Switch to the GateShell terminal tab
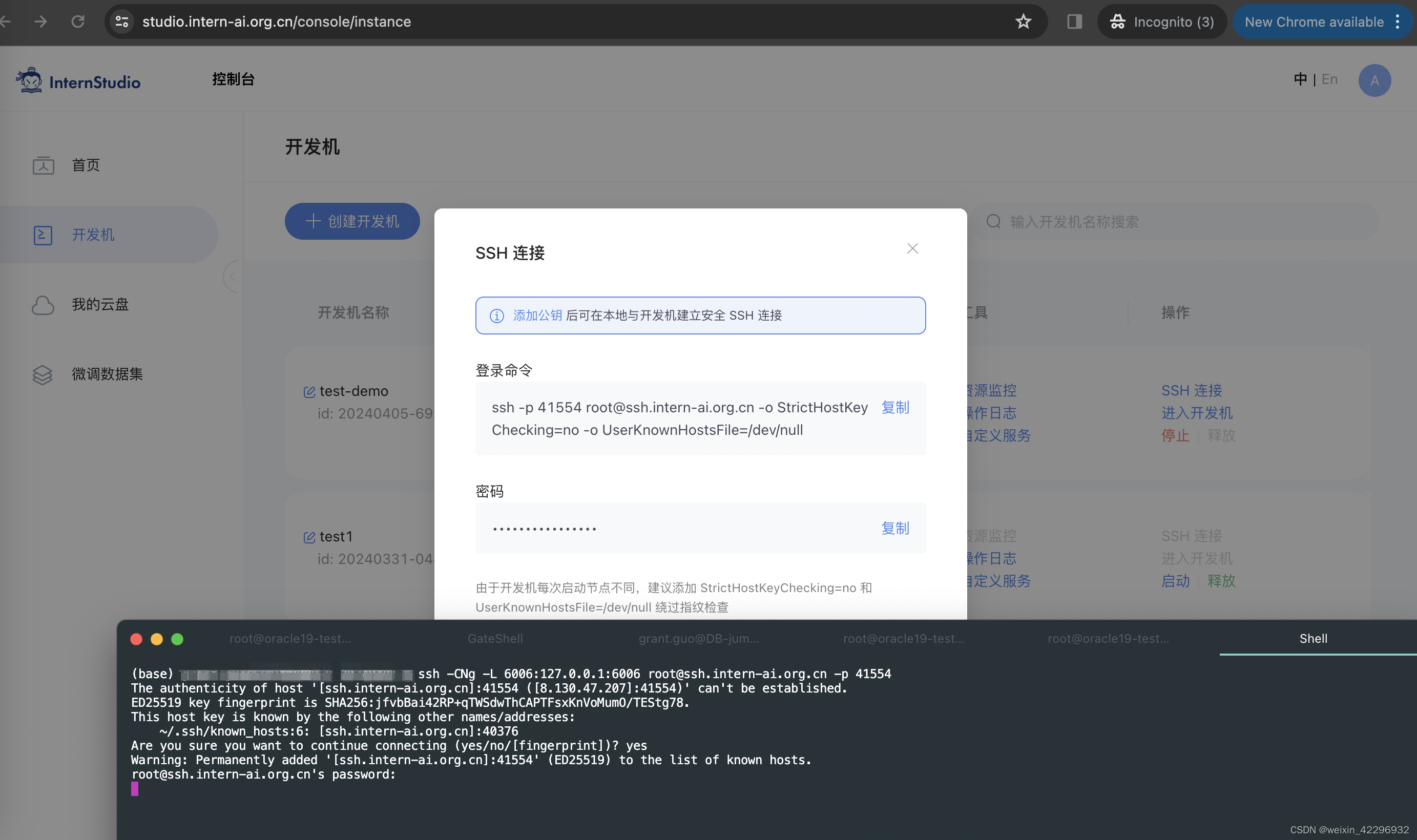 (495, 639)
